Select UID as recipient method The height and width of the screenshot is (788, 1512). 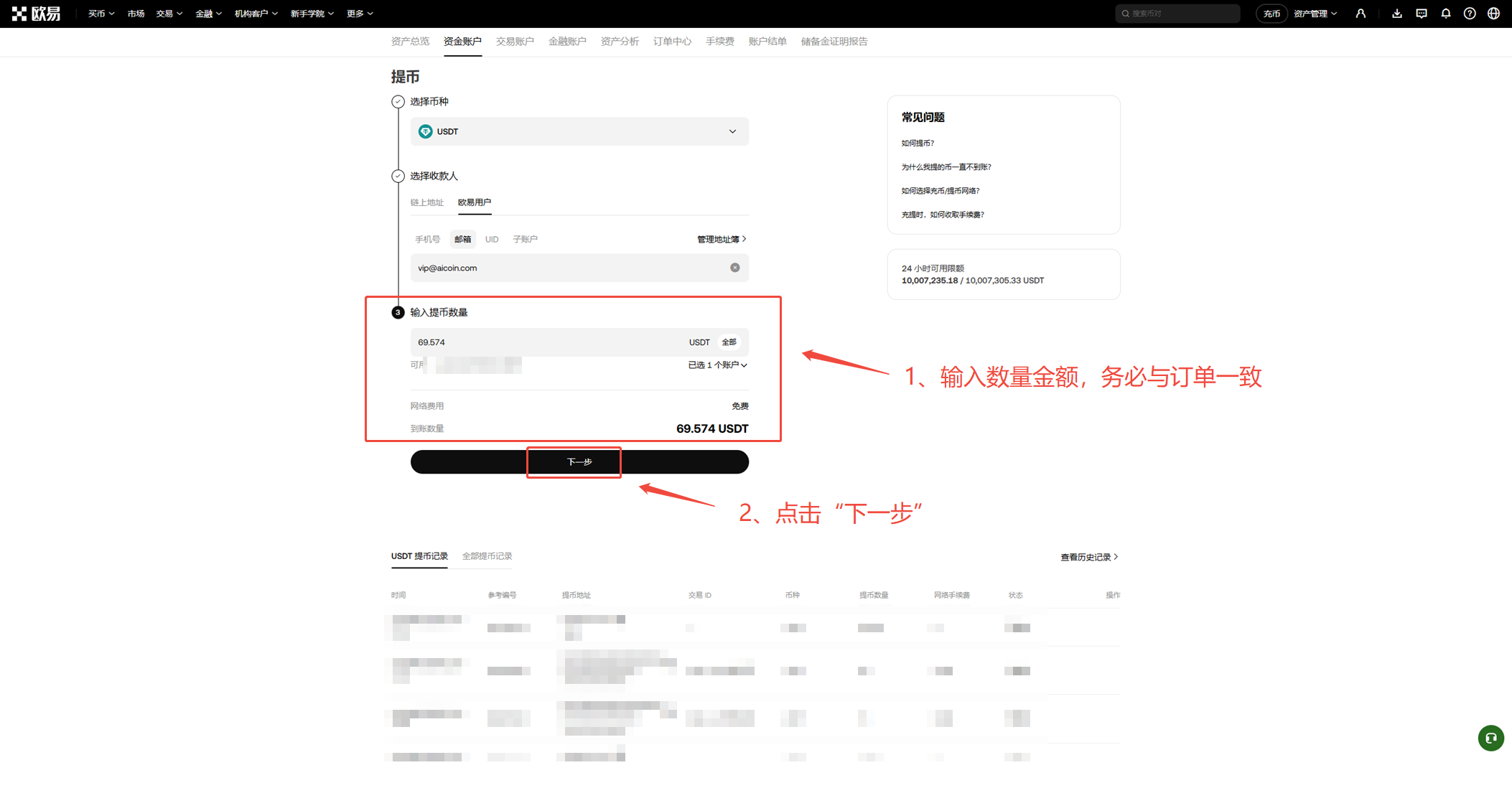click(492, 239)
